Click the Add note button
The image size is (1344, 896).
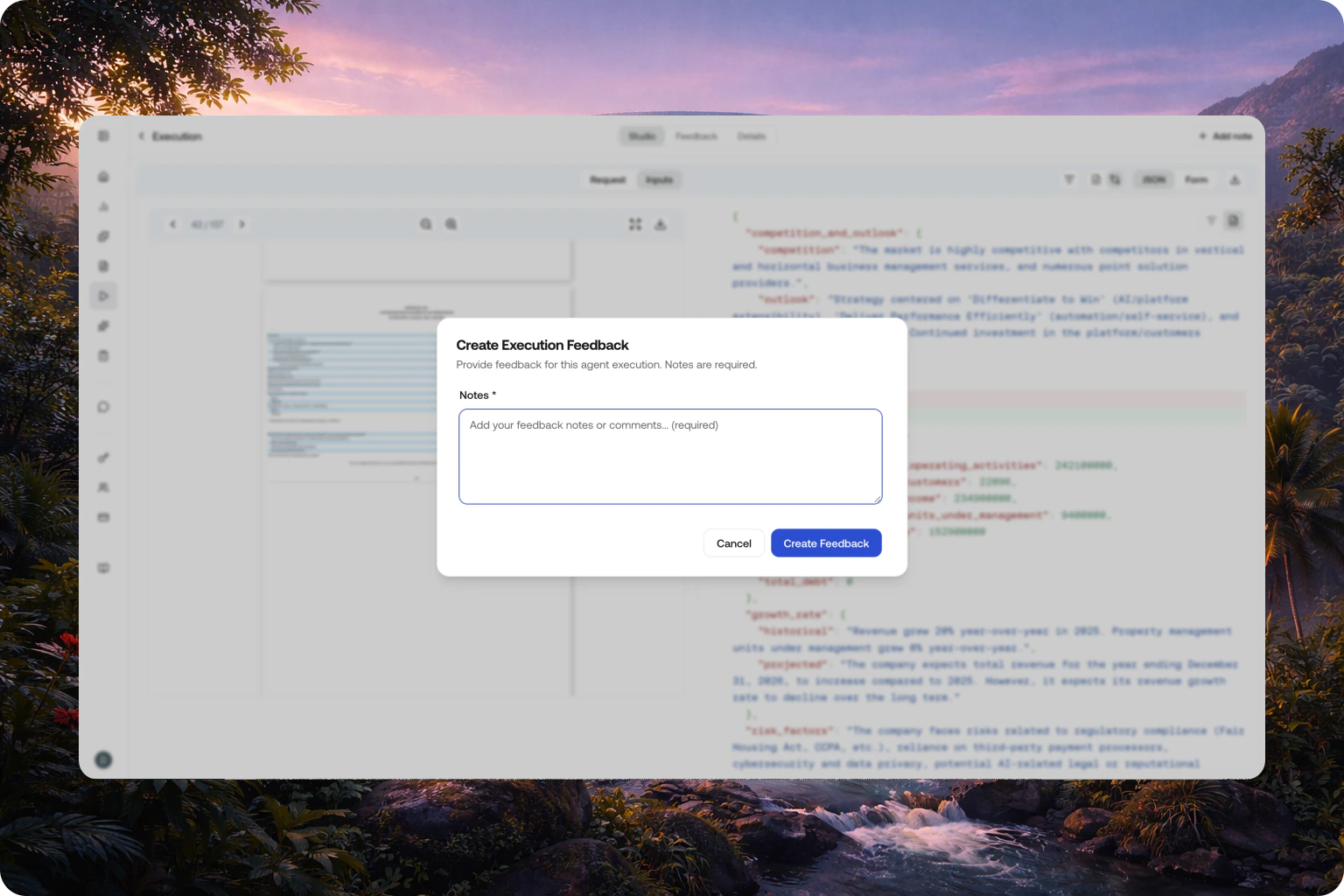coord(1226,136)
